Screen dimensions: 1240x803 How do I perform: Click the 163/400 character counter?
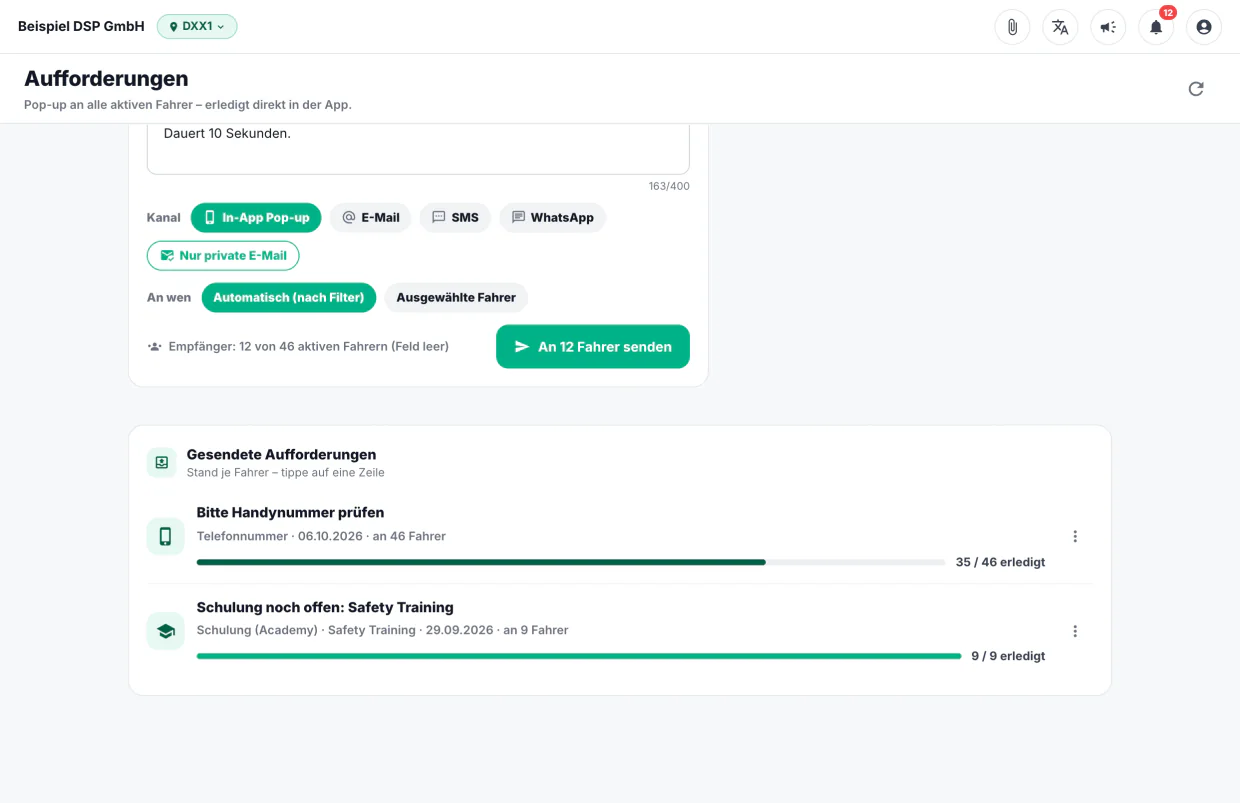[x=669, y=186]
